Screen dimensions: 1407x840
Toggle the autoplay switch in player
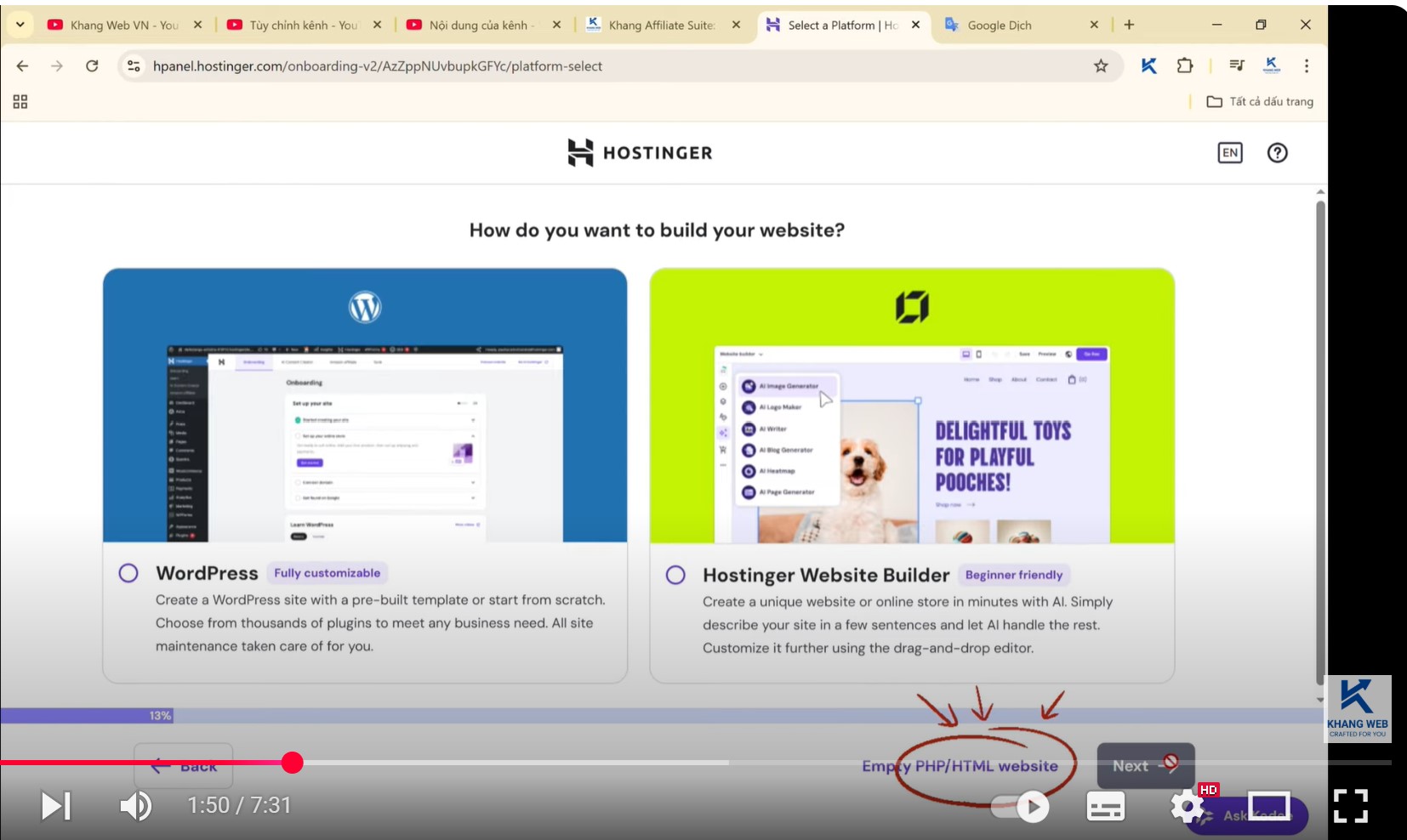[x=1021, y=806]
